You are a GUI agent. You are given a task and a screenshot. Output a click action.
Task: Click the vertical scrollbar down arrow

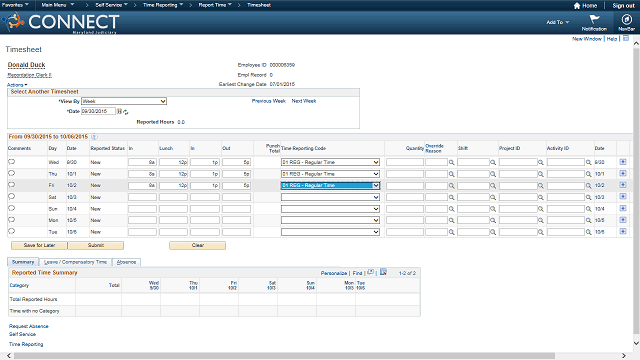tap(636, 343)
